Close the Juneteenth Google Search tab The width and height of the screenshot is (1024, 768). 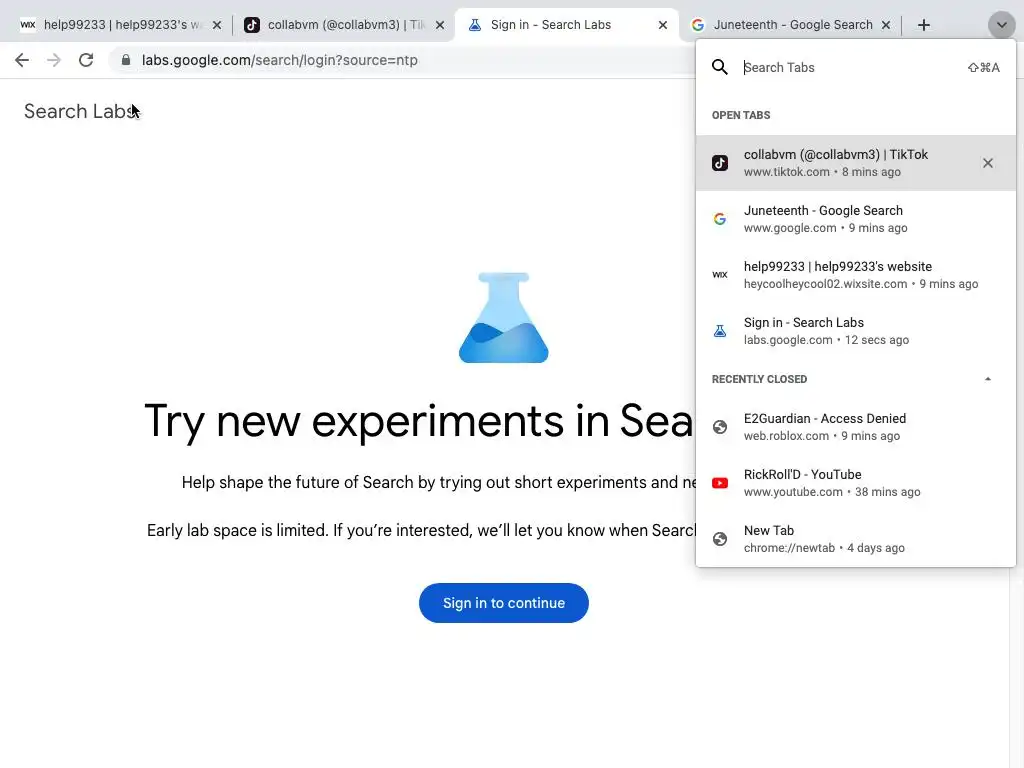click(x=886, y=25)
